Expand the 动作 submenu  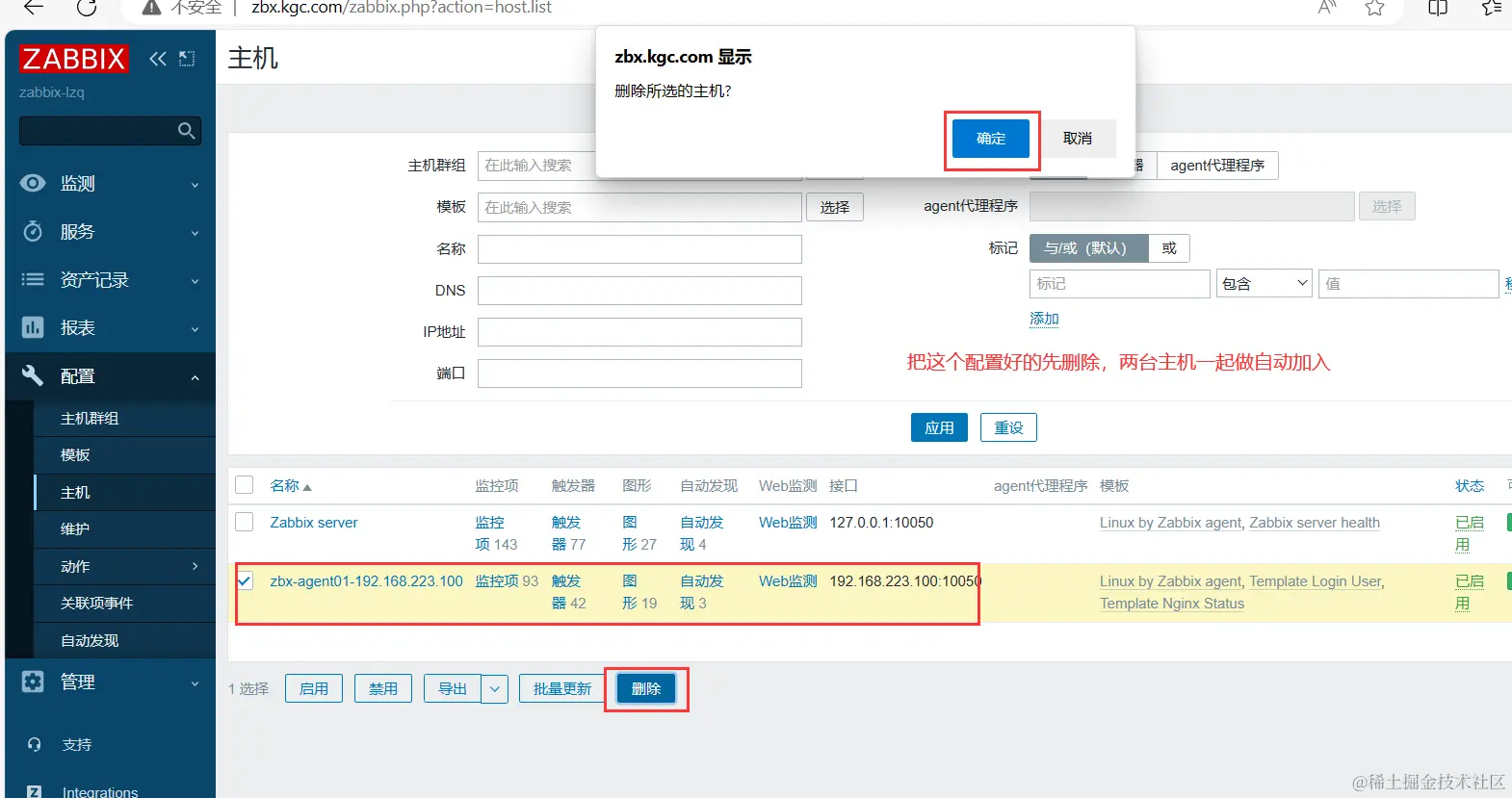pos(195,566)
